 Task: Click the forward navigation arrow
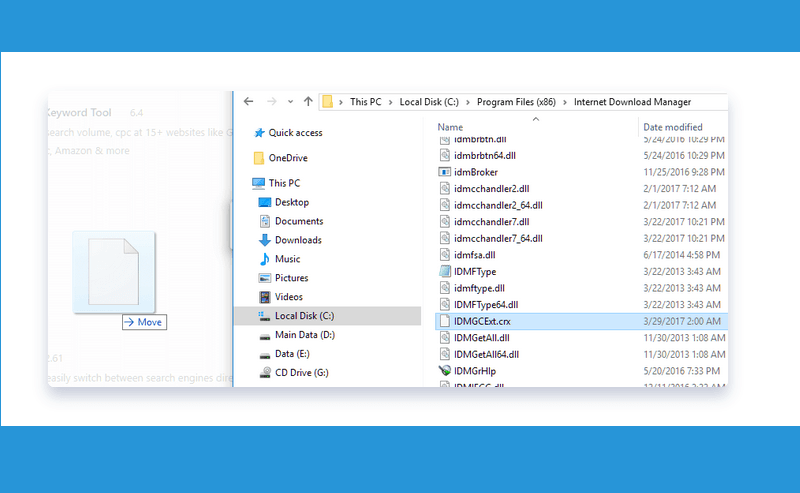tap(271, 102)
